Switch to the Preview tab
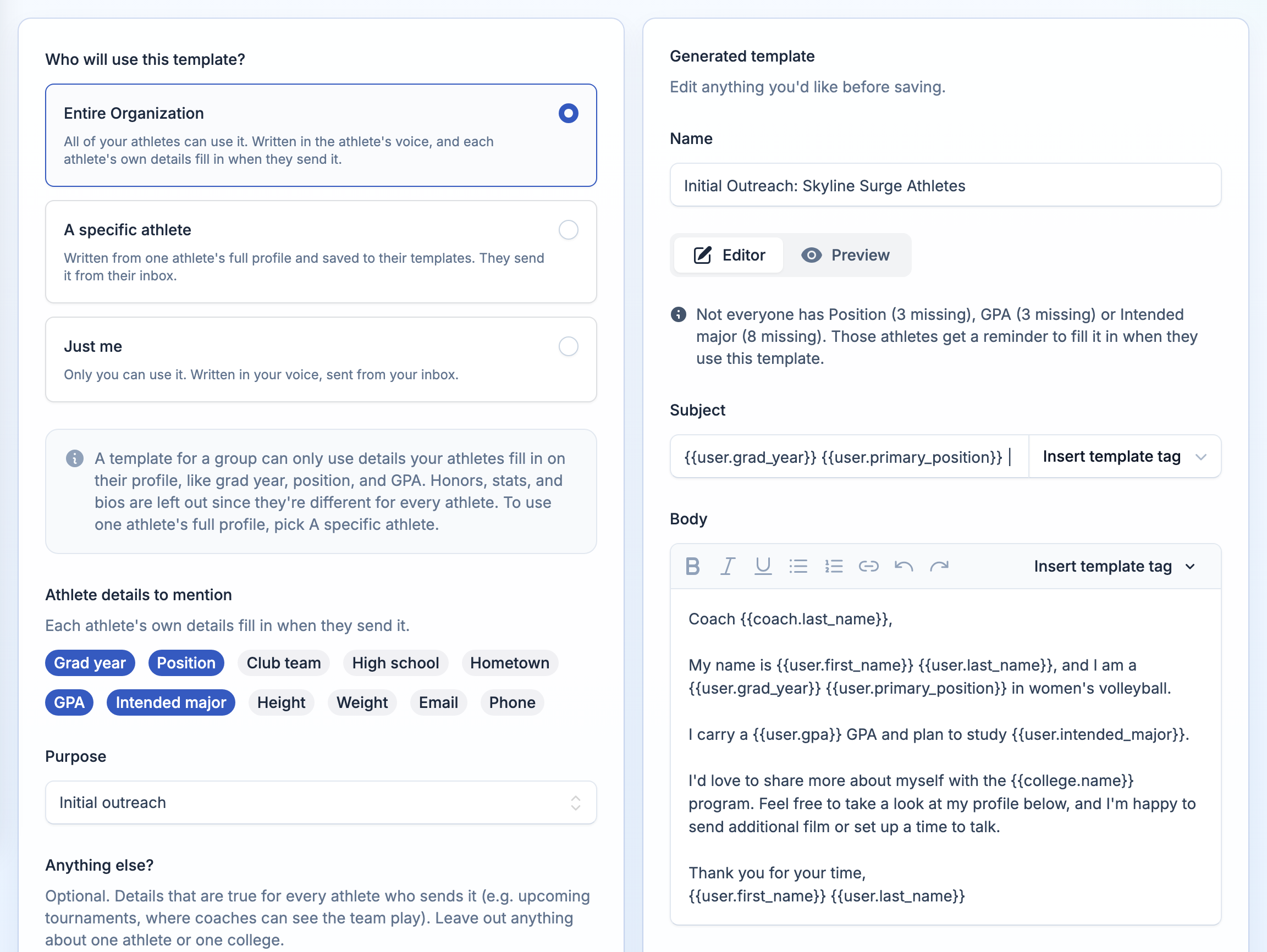1267x952 pixels. (845, 254)
